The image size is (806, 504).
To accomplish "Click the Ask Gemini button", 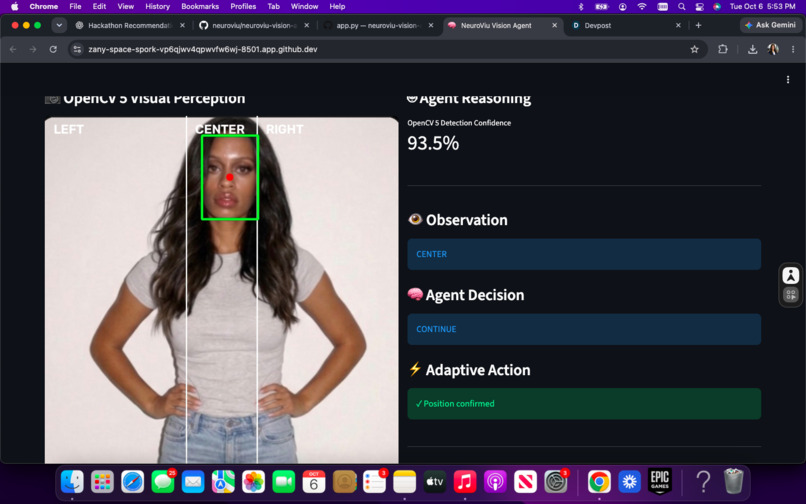I will click(770, 25).
